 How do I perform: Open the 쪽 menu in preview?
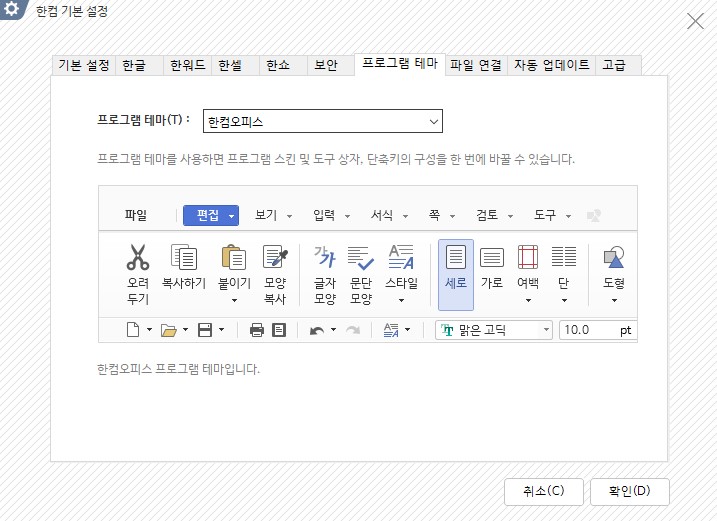pos(442,215)
